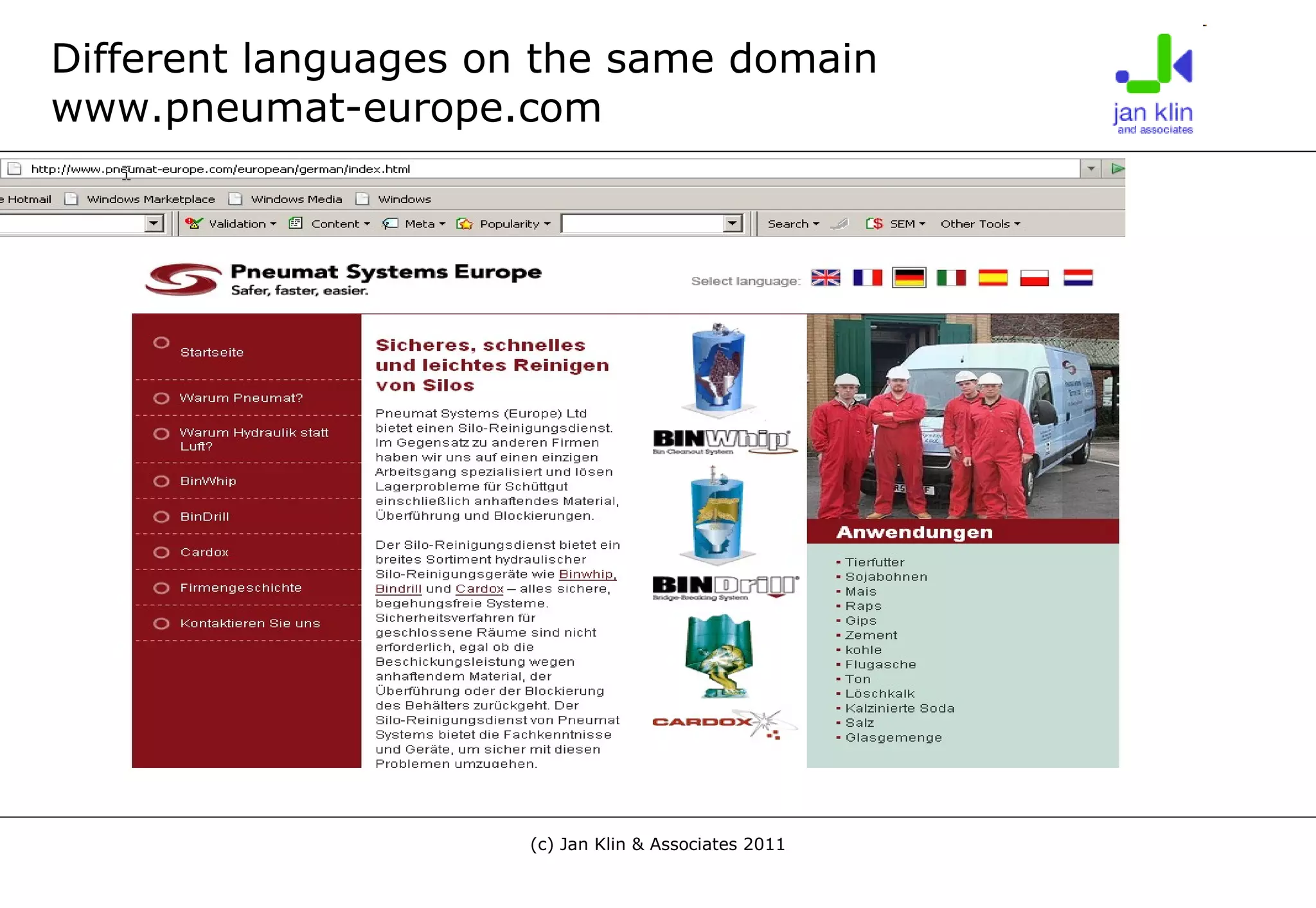Open the Search dropdown menu
Viewport: 1316px width, 908px height.
794,224
